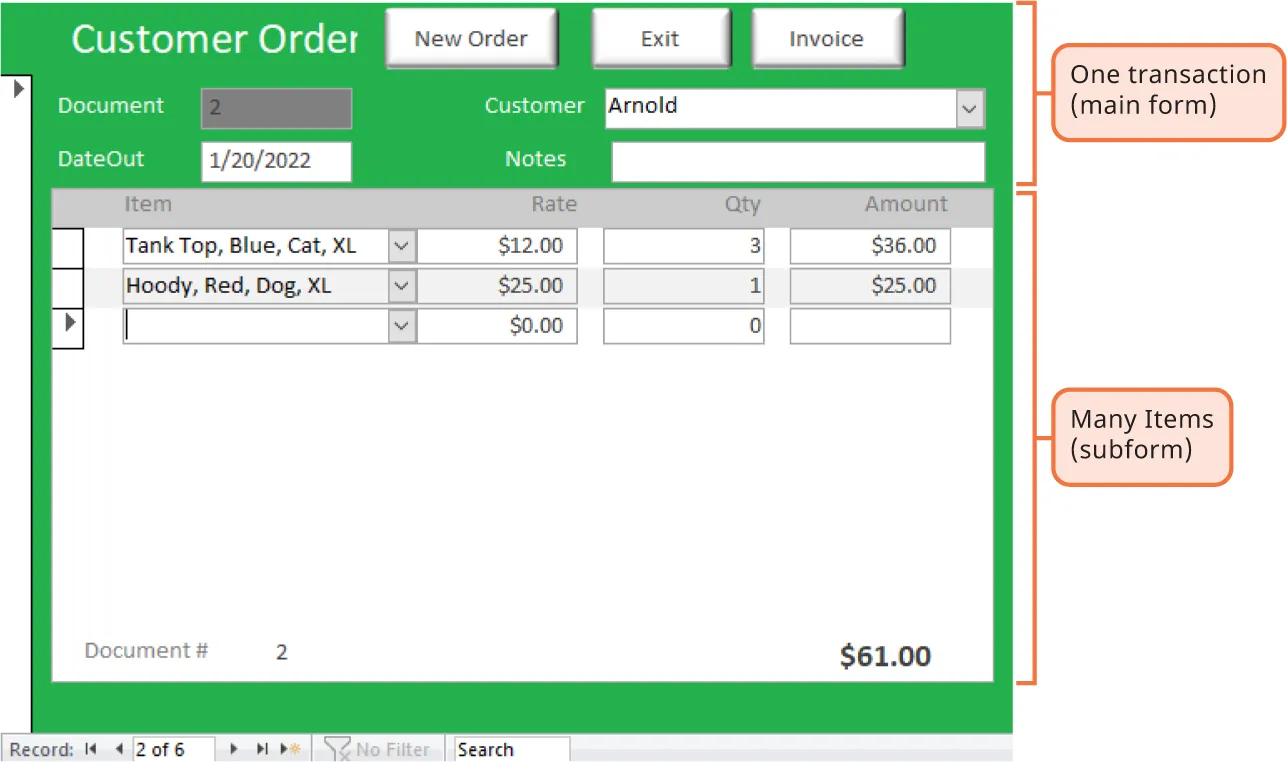Move to the previous record
Viewport: 1287px width, 762px height.
[118, 749]
